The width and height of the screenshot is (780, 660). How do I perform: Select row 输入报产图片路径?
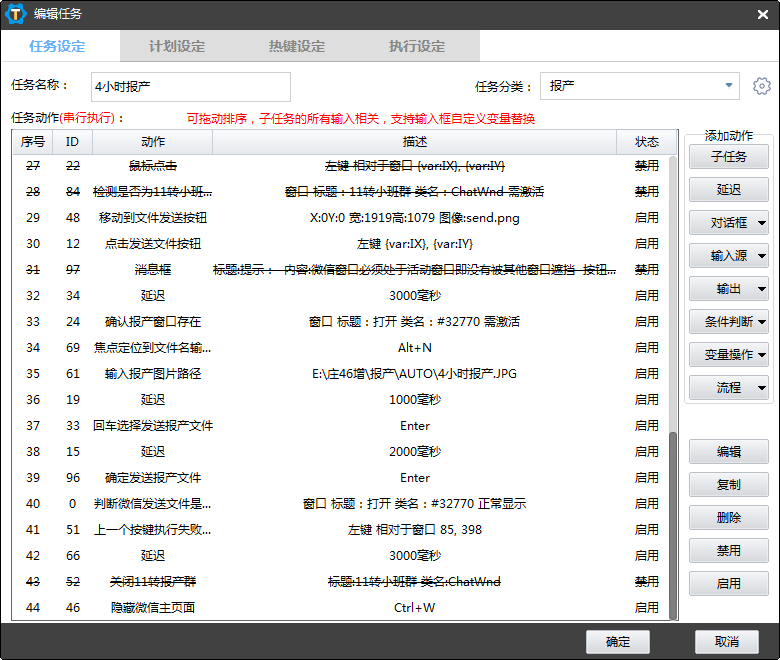click(x=341, y=374)
